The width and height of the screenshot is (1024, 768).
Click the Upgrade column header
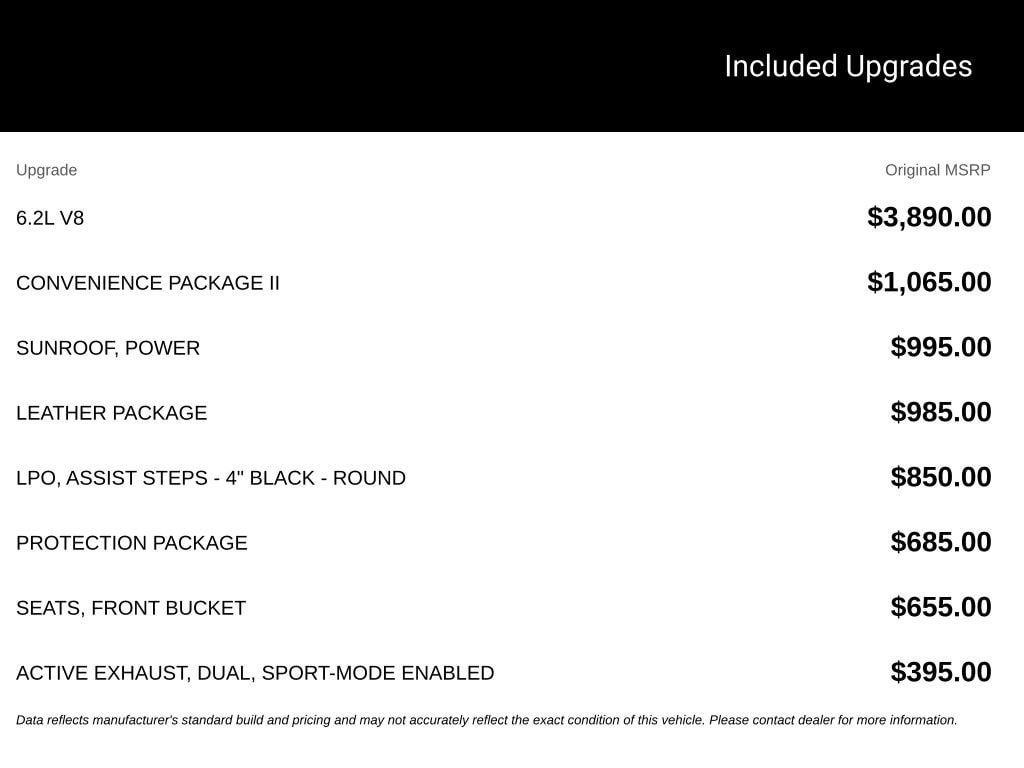(x=46, y=170)
